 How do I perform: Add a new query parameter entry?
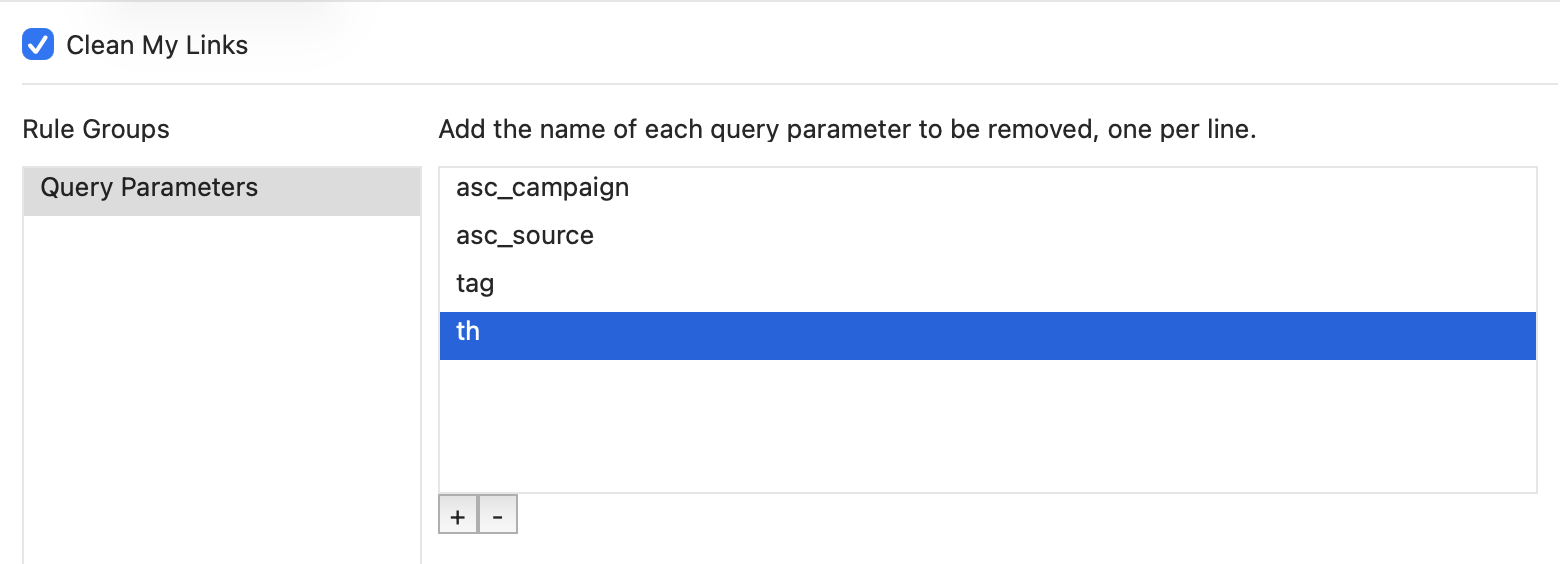tap(458, 516)
